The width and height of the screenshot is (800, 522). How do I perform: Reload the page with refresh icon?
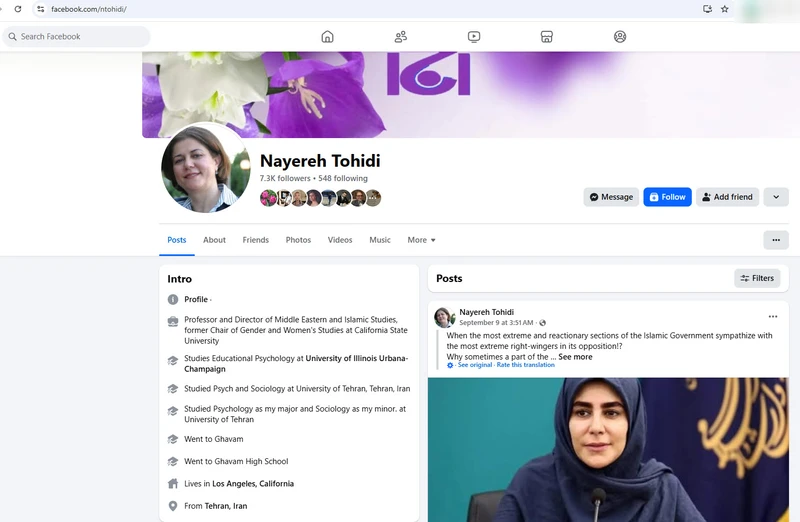click(x=18, y=9)
